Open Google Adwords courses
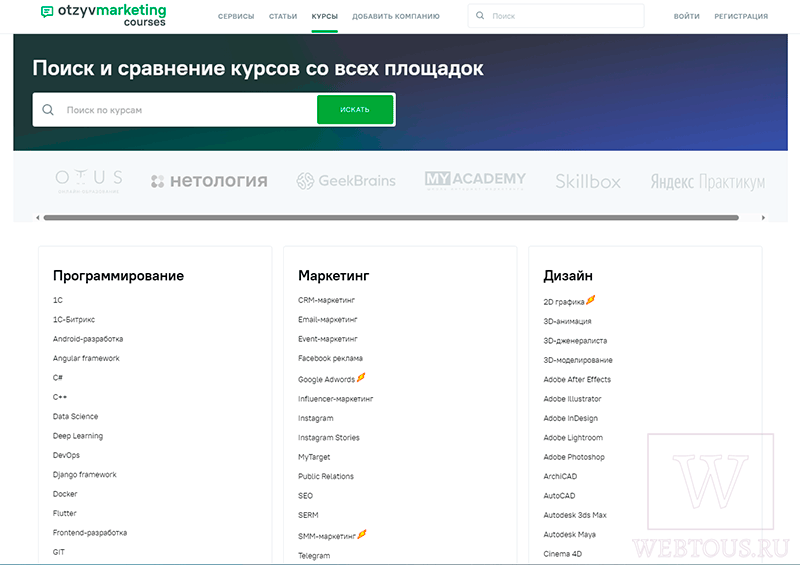800x565 pixels. tap(327, 380)
